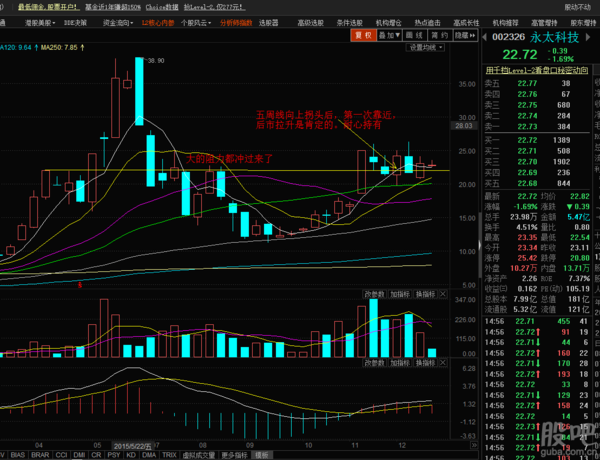Click 改参数 in the volume panel
This screenshot has width=600, height=460.
(374, 295)
